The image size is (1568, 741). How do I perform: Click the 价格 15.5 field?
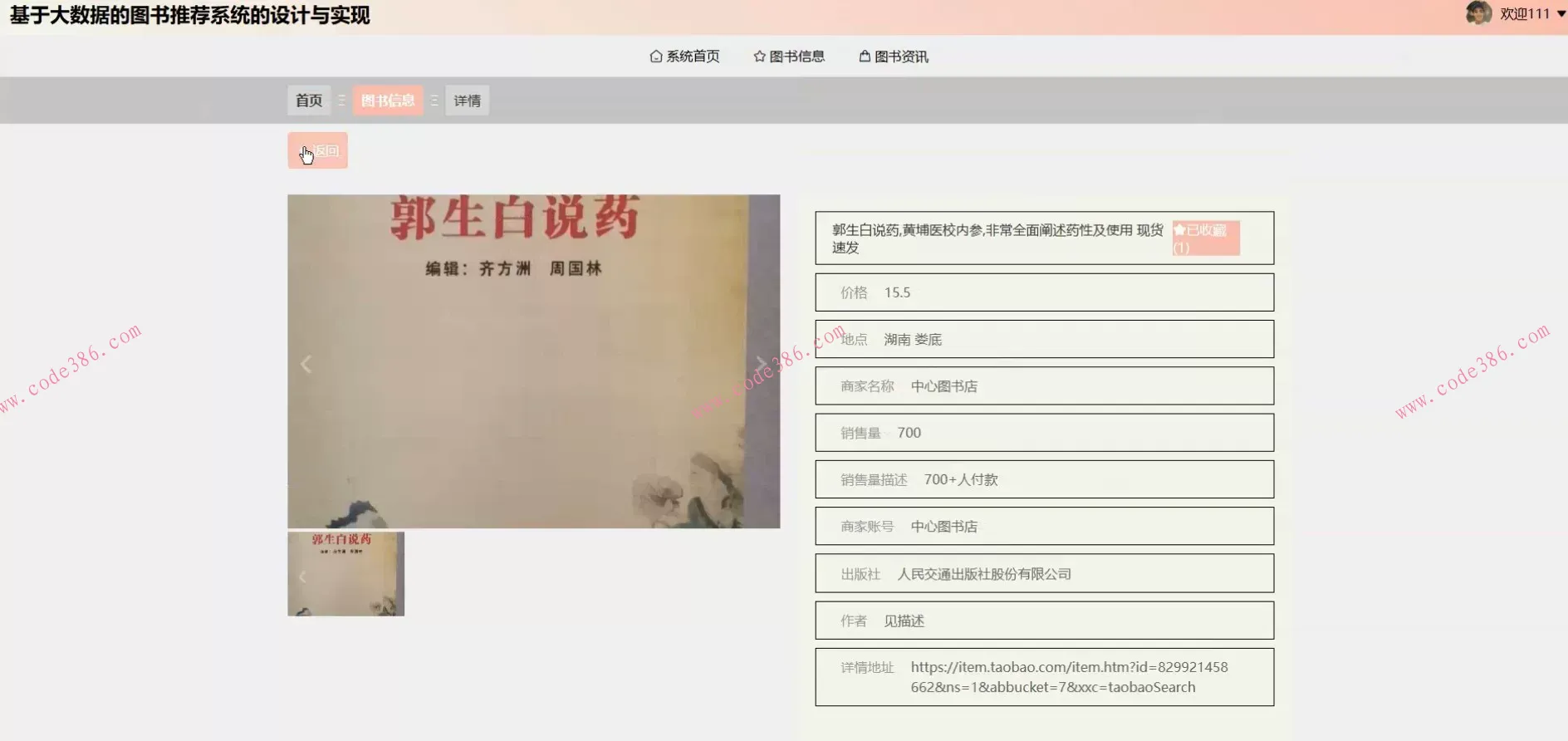pos(1044,292)
